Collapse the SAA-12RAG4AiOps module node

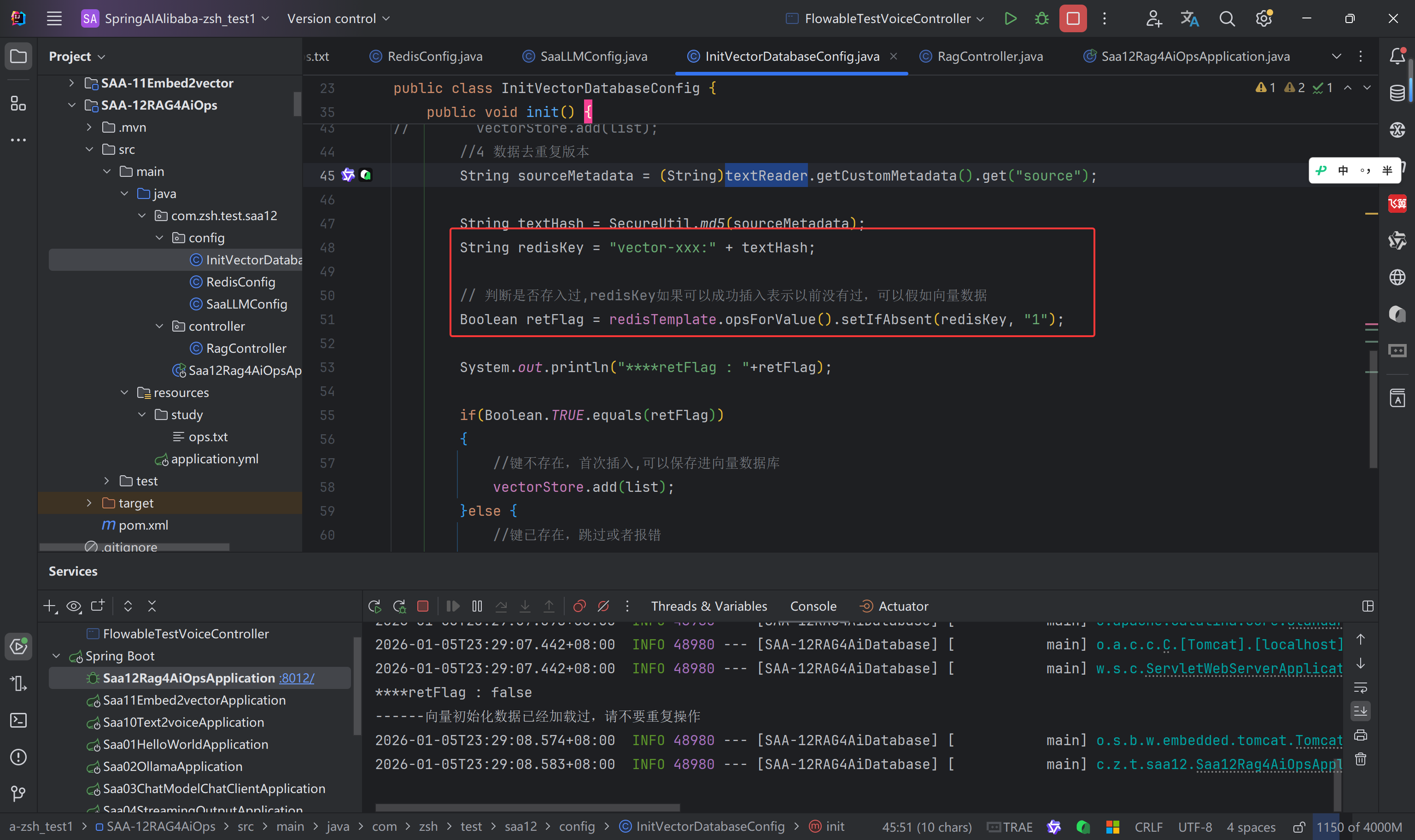pos(71,105)
